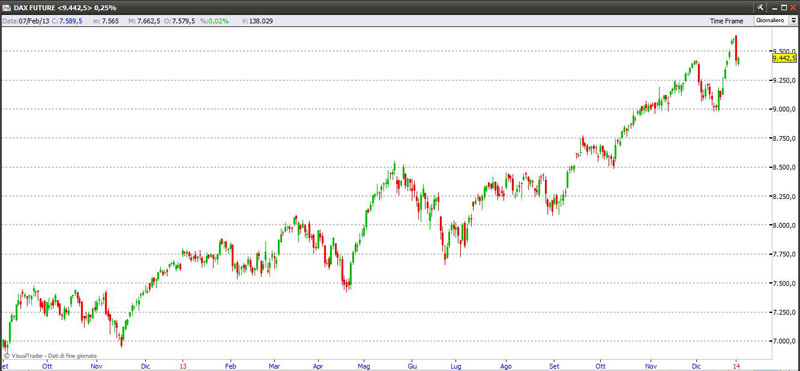Click the Set month label on time axis

[554, 366]
